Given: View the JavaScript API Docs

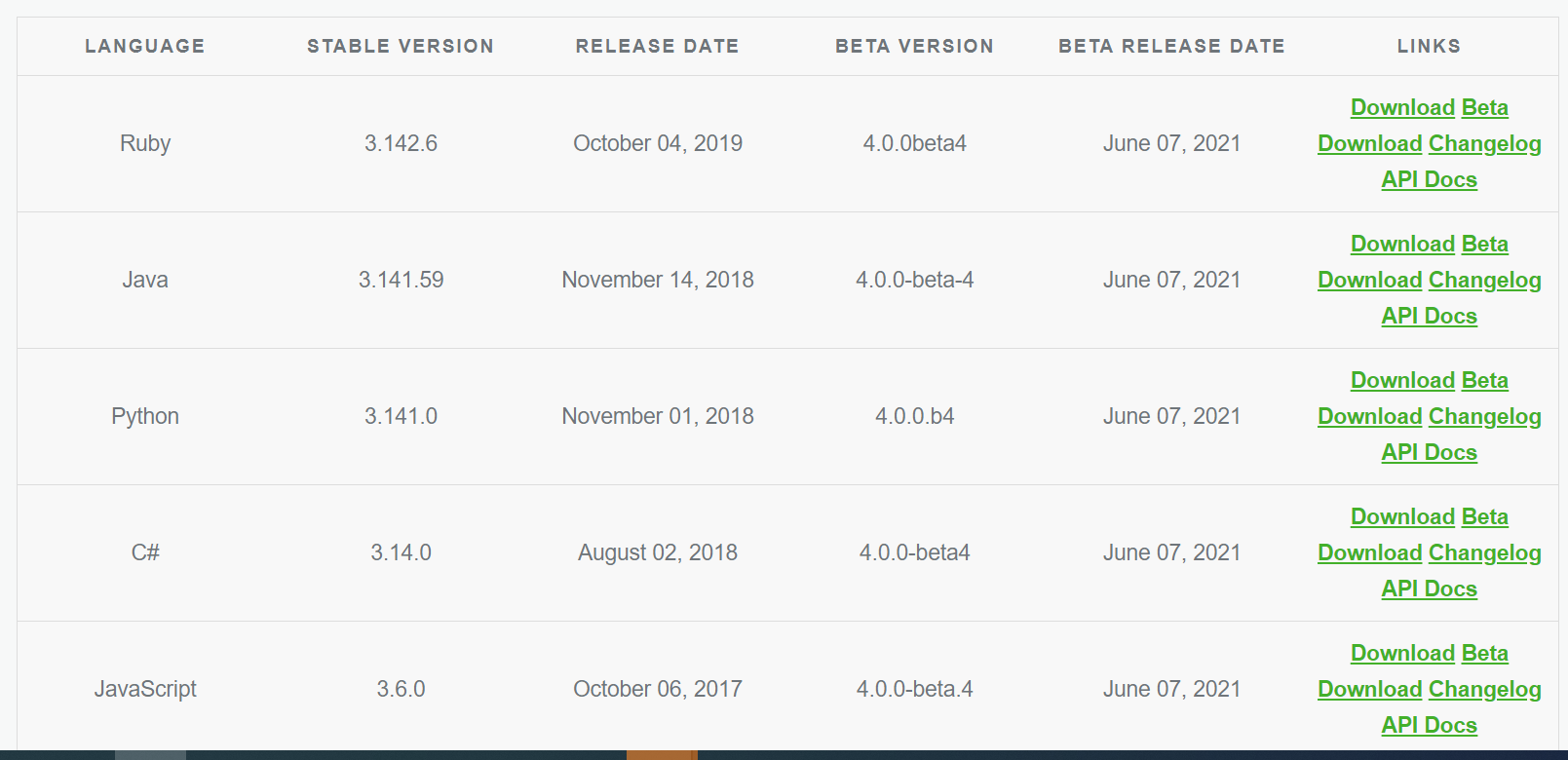Looking at the screenshot, I should click(x=1429, y=726).
